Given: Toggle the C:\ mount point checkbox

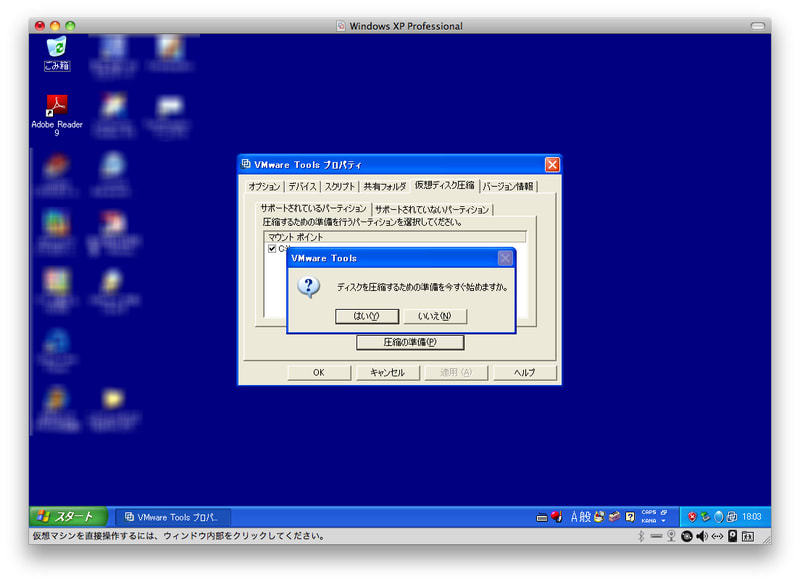Looking at the screenshot, I should (271, 249).
